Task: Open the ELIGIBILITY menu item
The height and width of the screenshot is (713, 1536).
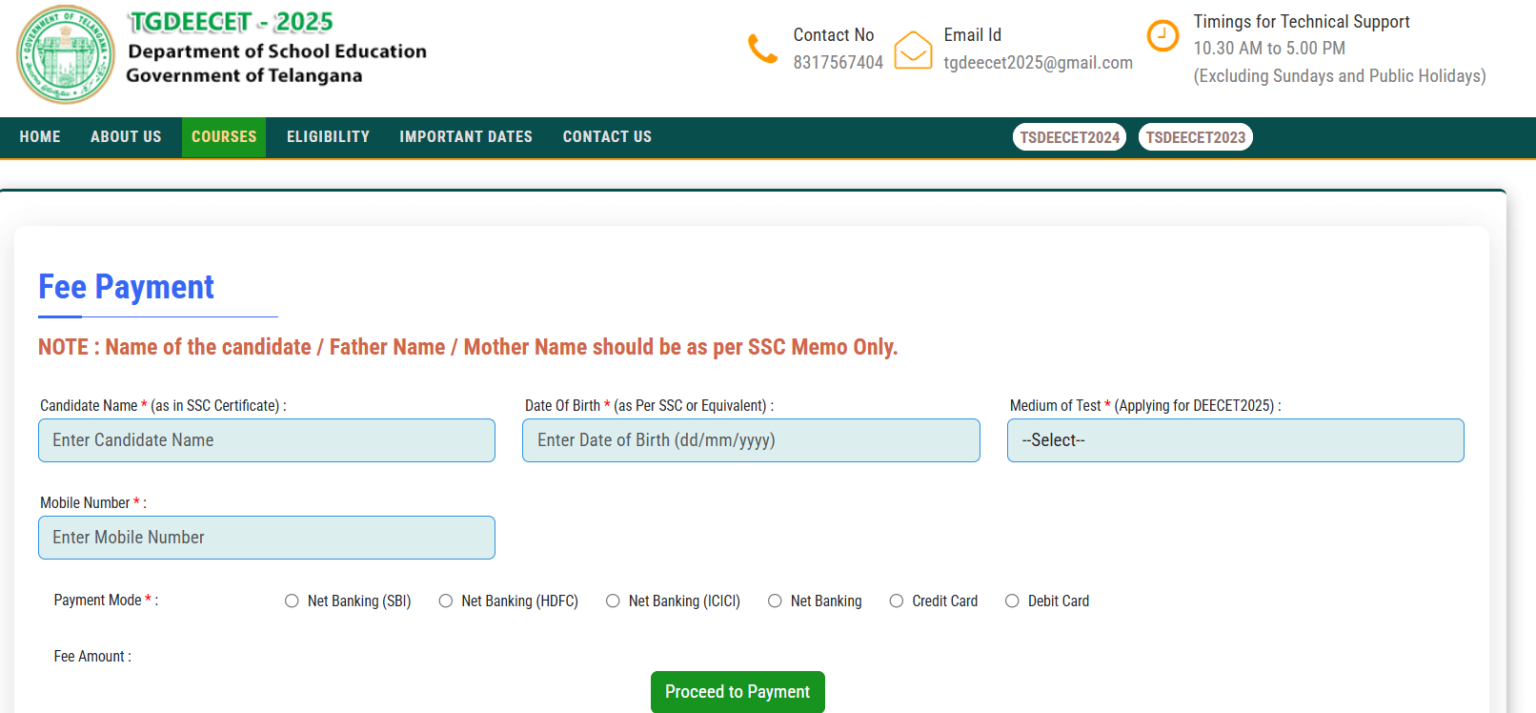Action: (327, 137)
